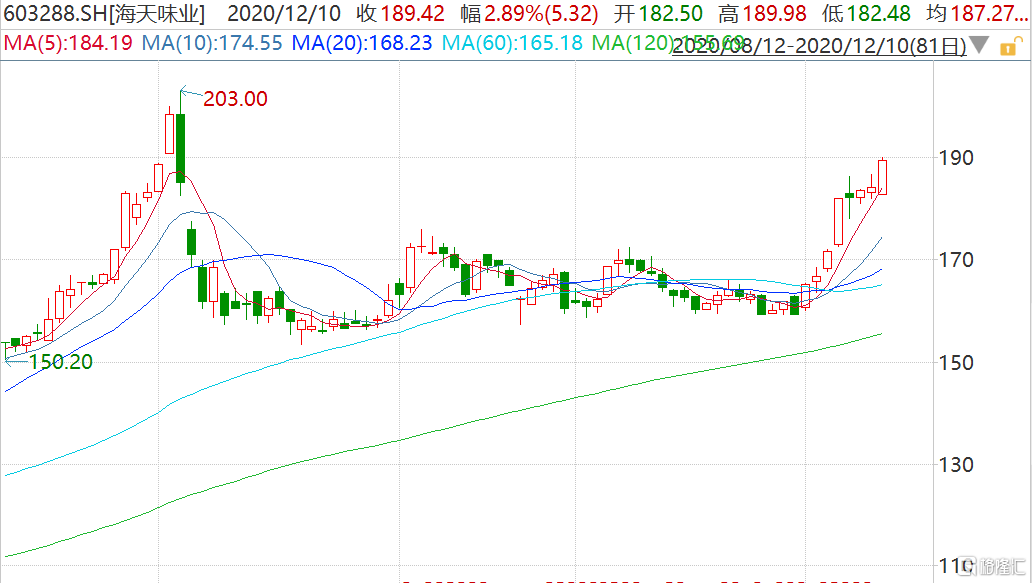Click the orange padlock icon
The height and width of the screenshot is (583, 1032).
[x=1010, y=46]
